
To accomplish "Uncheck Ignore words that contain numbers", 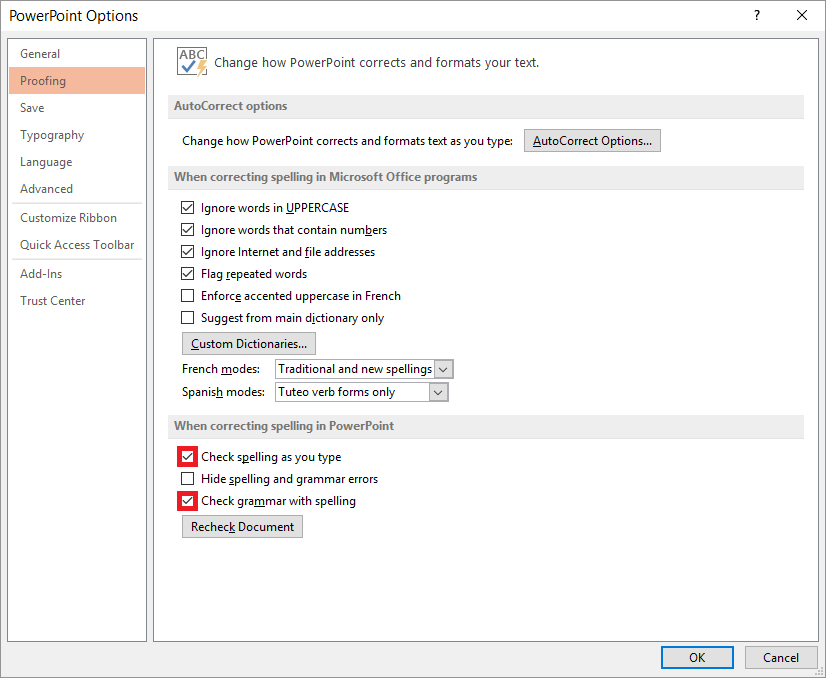I will pos(188,230).
